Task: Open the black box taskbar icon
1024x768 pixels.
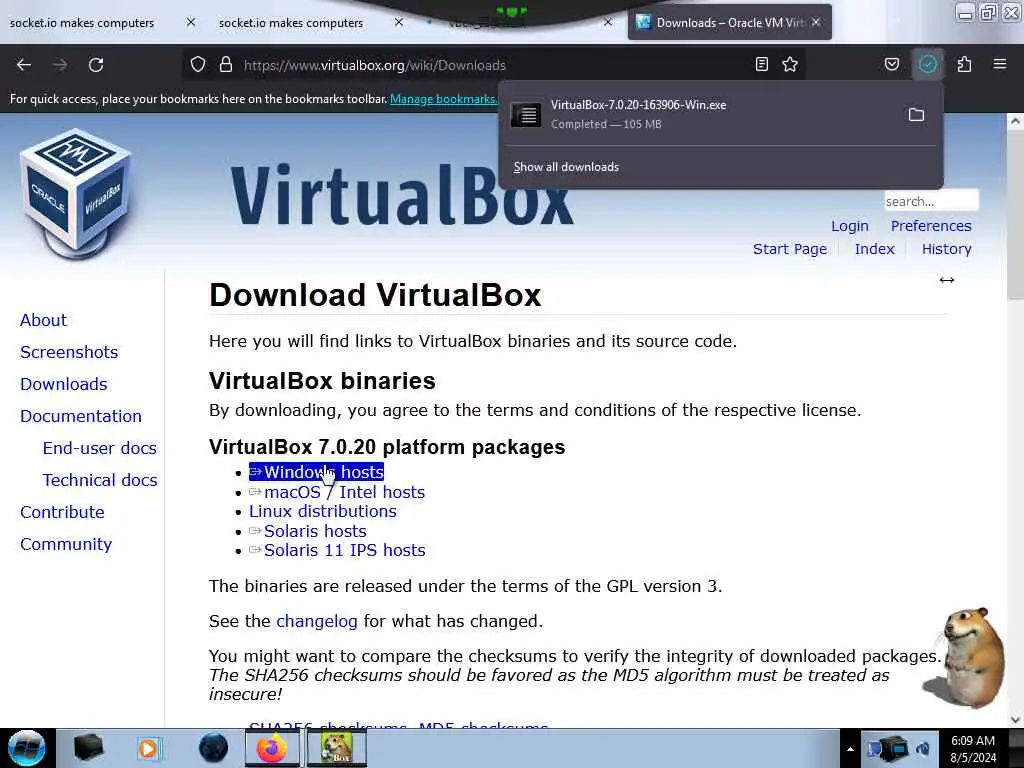Action: click(x=88, y=748)
